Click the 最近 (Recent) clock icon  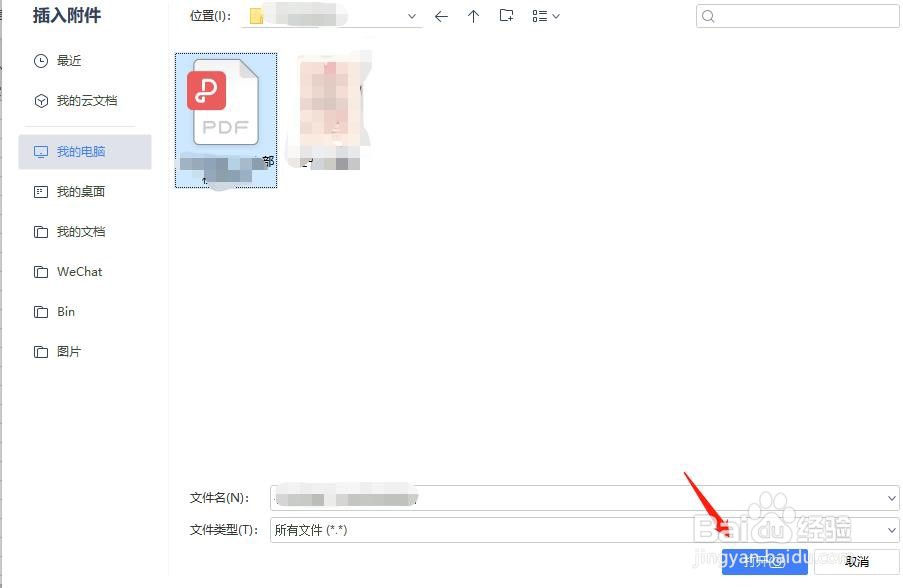pos(40,60)
